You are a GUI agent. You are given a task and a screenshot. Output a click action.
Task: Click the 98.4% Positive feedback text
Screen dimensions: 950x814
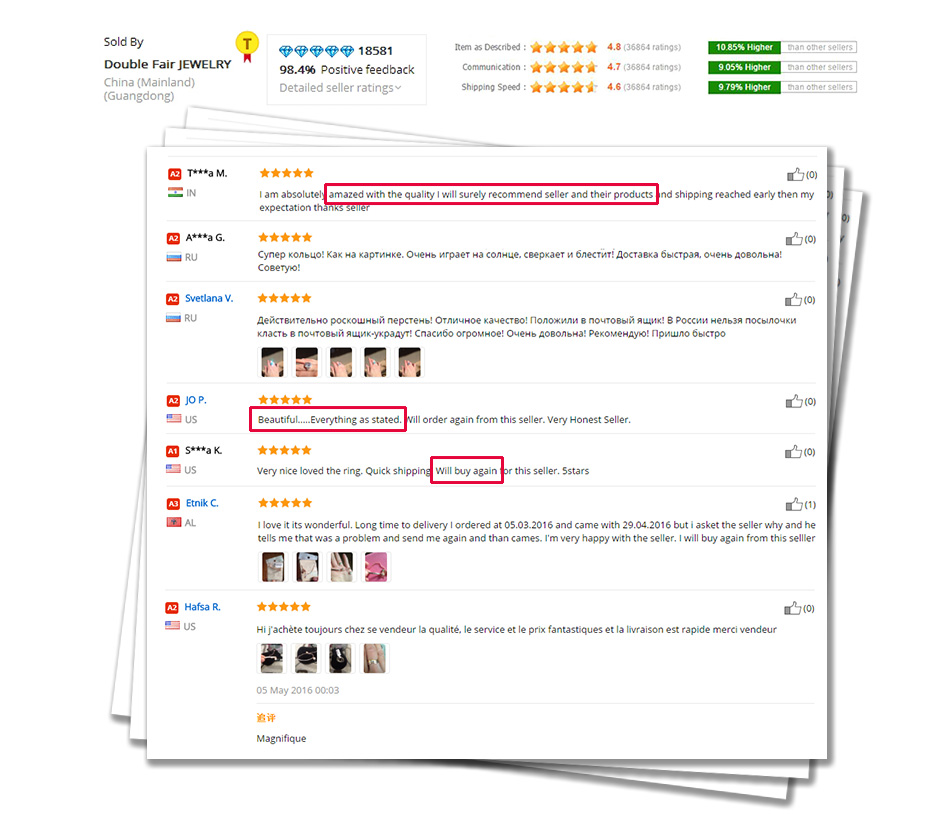[347, 70]
